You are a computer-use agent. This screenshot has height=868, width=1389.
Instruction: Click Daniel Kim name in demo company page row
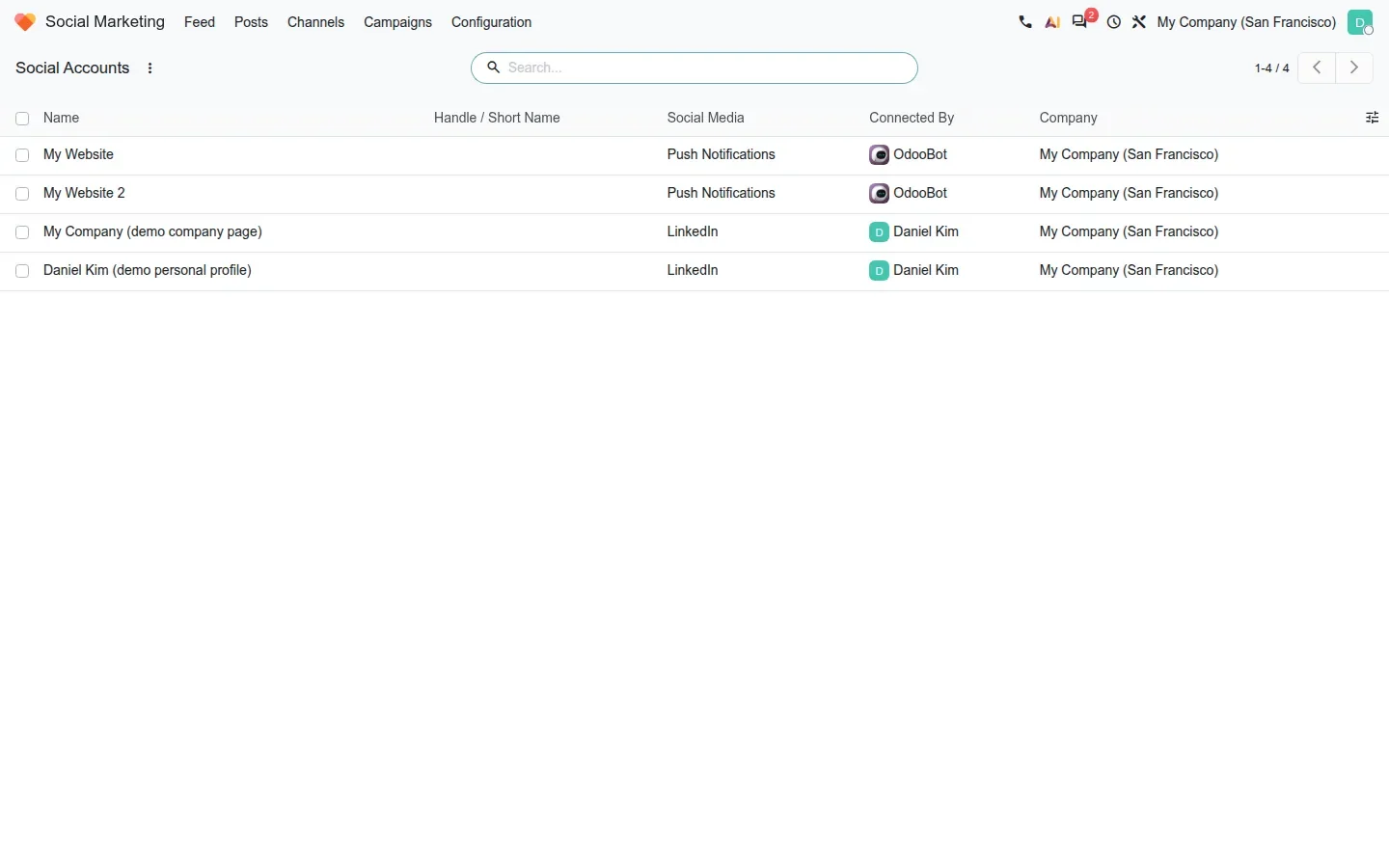tap(926, 231)
